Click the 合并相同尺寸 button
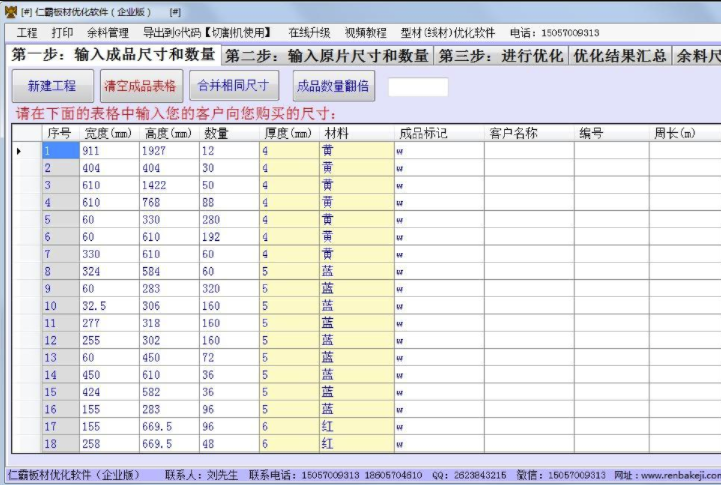 (234, 86)
